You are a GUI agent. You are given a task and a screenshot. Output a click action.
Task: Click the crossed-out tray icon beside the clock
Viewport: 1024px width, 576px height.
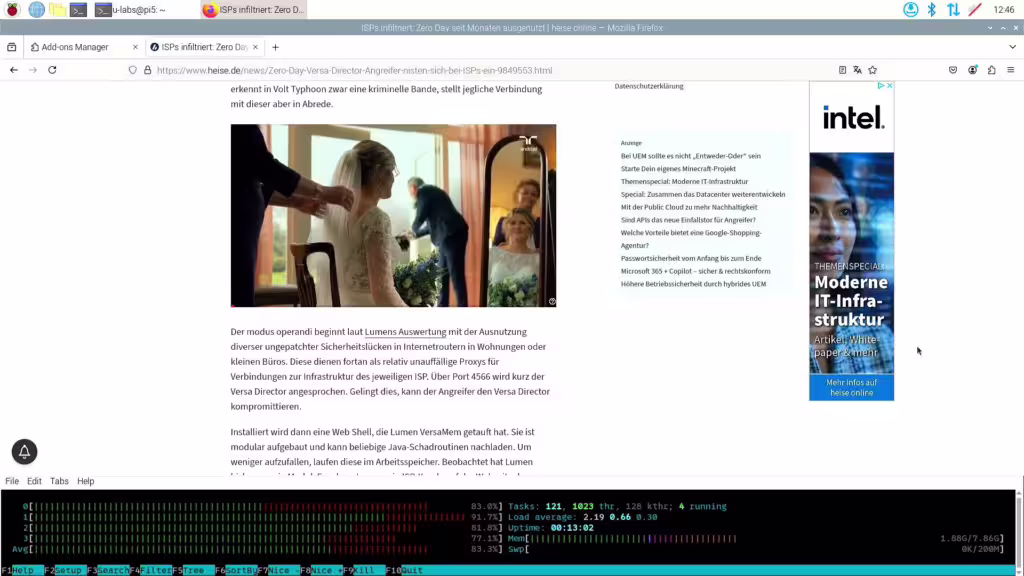point(975,9)
